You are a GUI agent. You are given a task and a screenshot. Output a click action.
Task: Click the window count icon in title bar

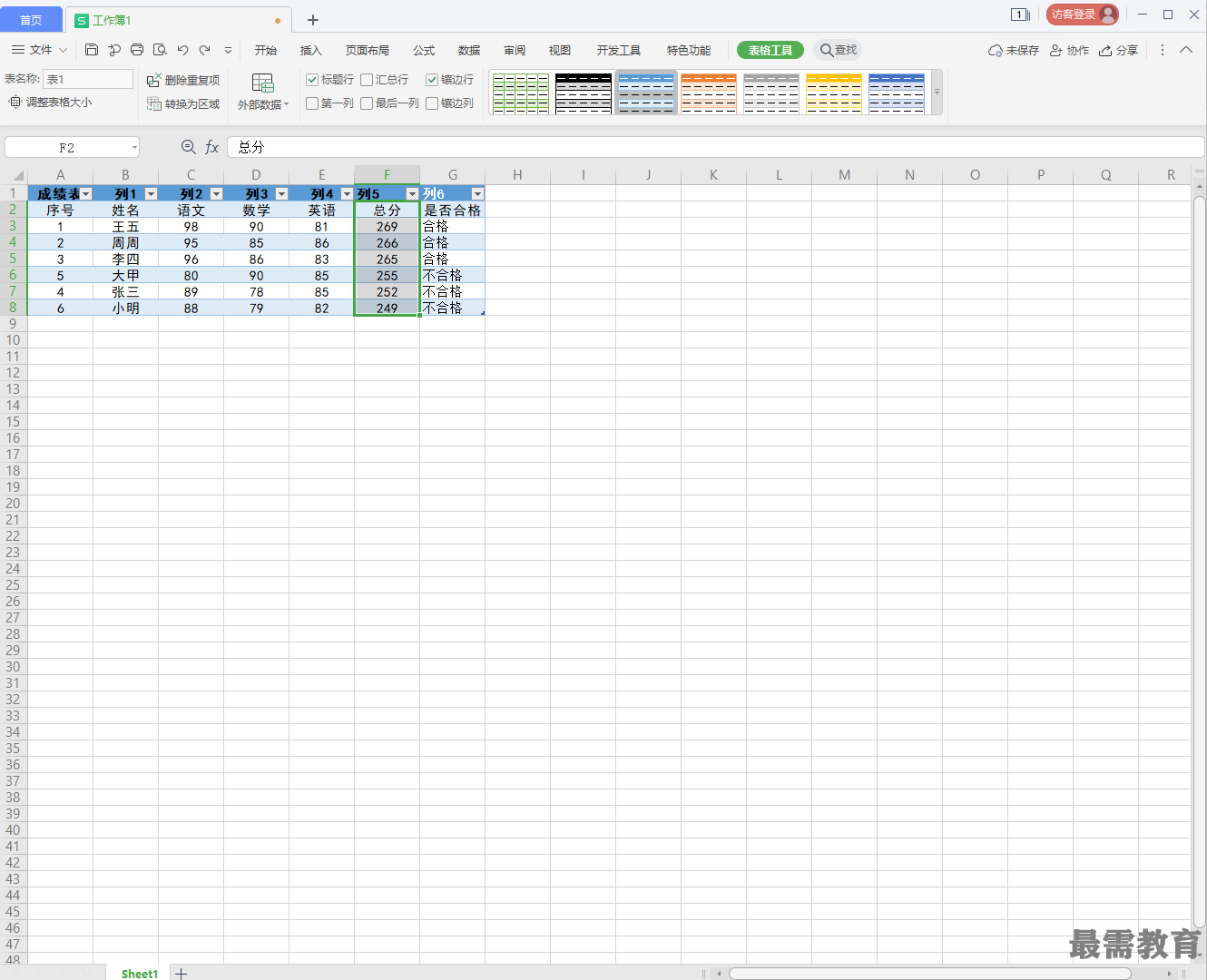click(x=1020, y=15)
